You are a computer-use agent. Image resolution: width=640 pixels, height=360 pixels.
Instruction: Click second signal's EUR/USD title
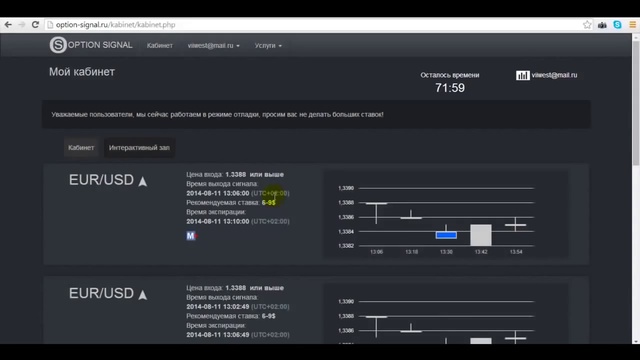[101, 293]
